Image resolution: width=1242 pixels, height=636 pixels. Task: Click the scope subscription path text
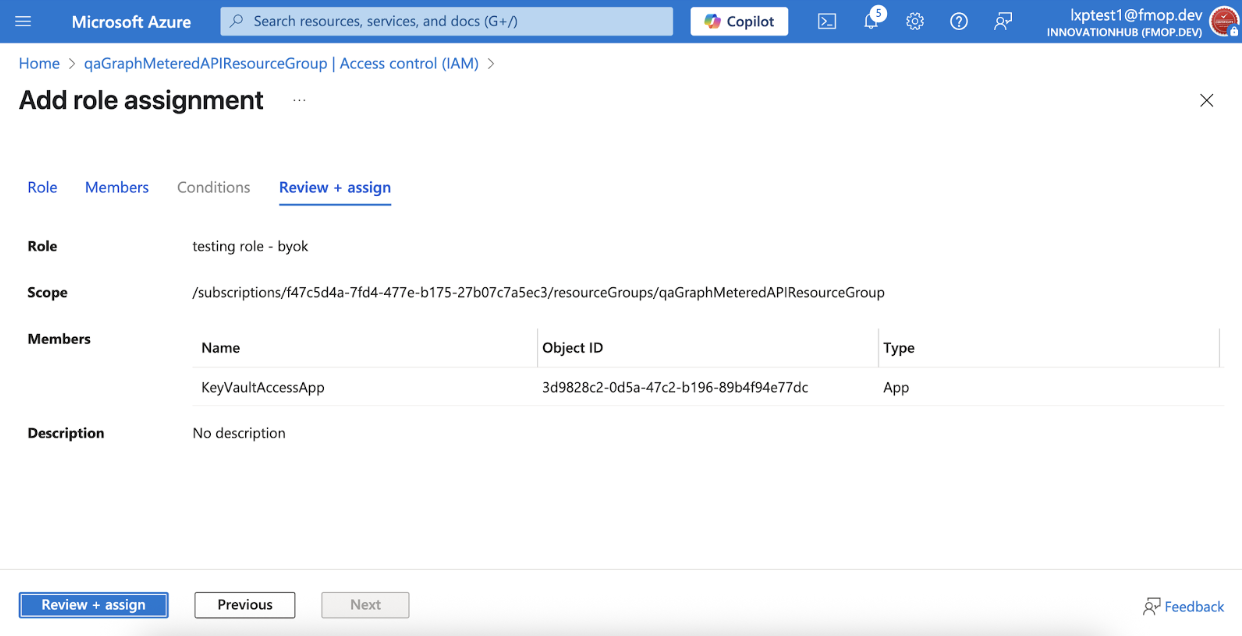538,292
